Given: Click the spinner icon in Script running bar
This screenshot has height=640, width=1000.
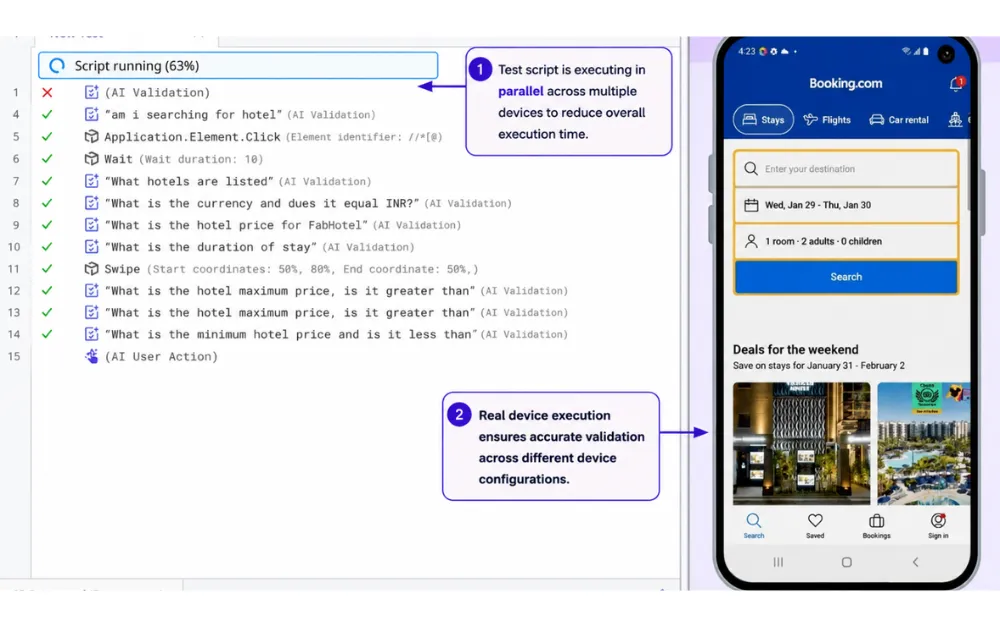Looking at the screenshot, I should click(x=57, y=66).
